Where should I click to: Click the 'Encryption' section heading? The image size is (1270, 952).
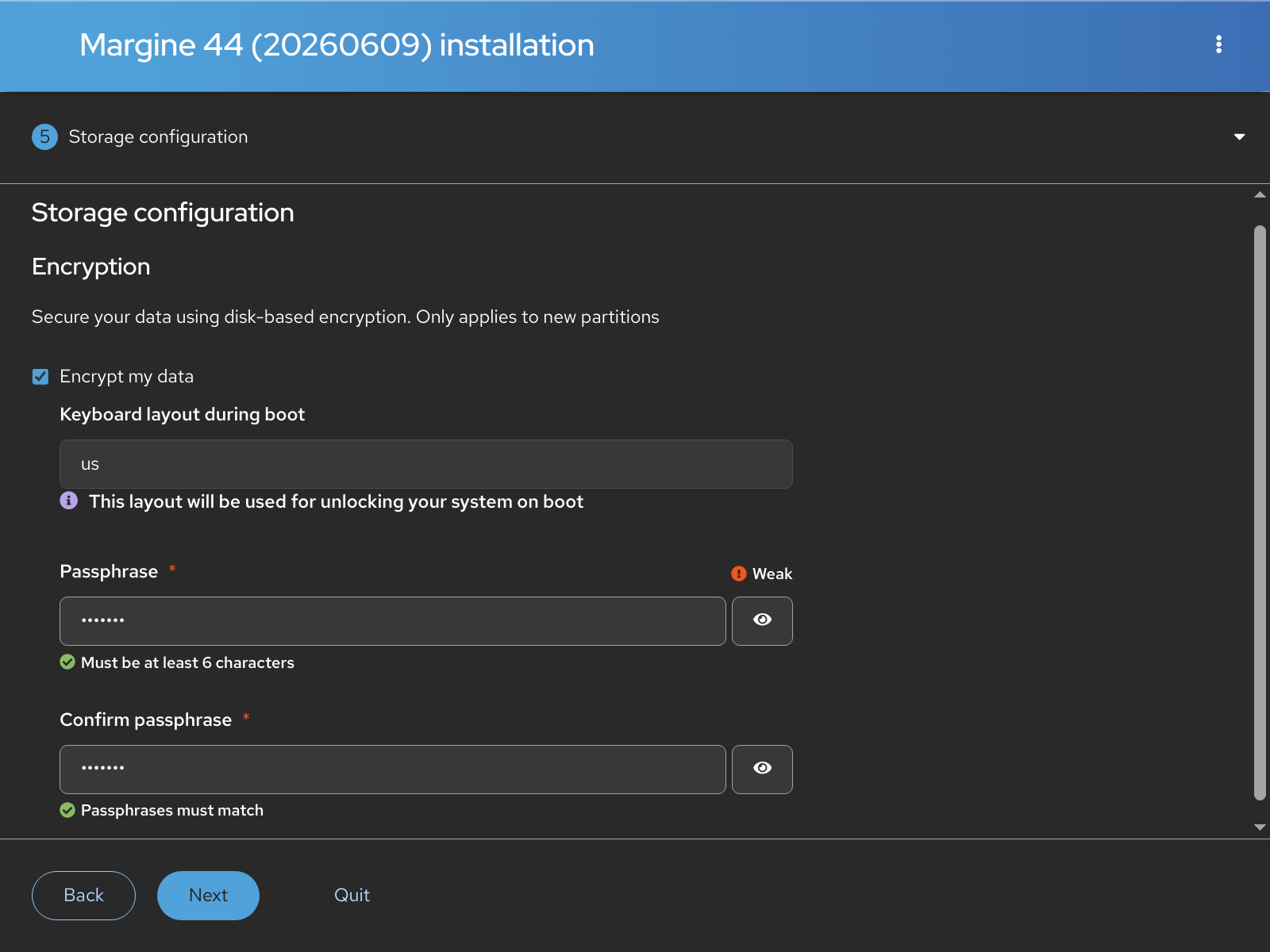(x=91, y=267)
